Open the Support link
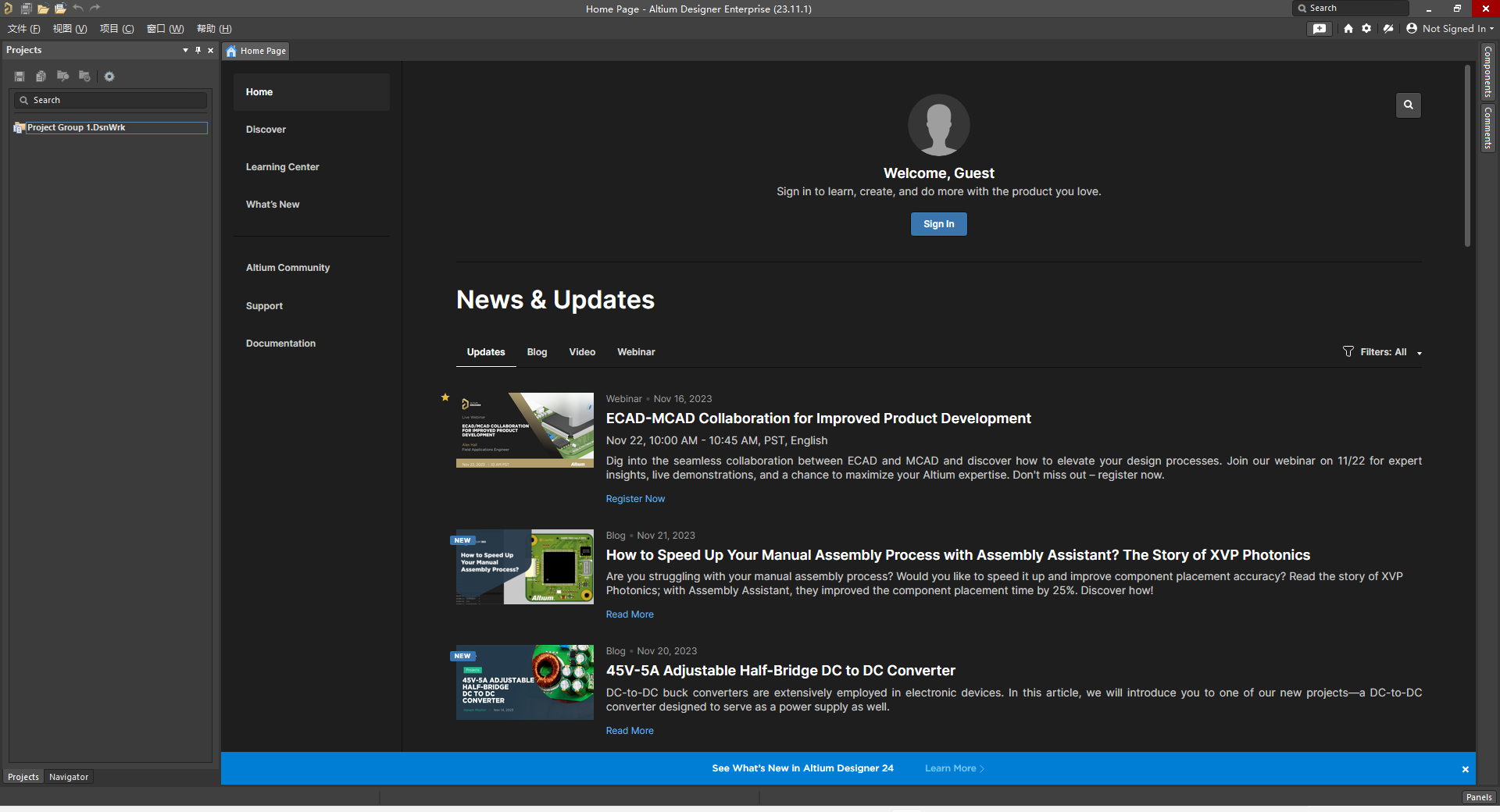 264,306
